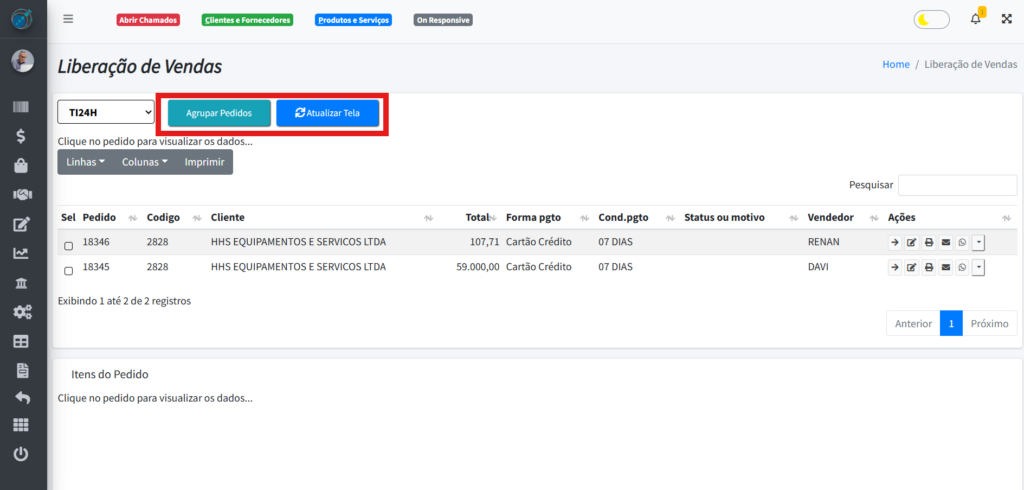1024x490 pixels.
Task: Toggle the dark mode switch
Action: (x=931, y=19)
